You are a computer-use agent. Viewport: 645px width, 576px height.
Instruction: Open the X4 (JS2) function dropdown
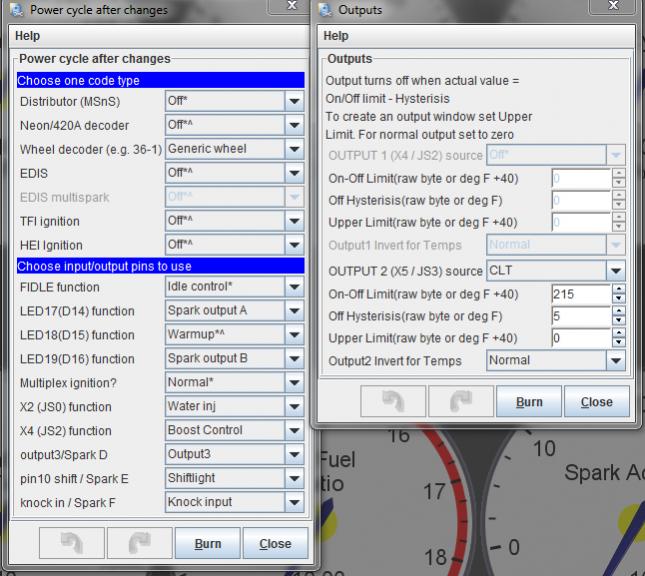click(294, 431)
